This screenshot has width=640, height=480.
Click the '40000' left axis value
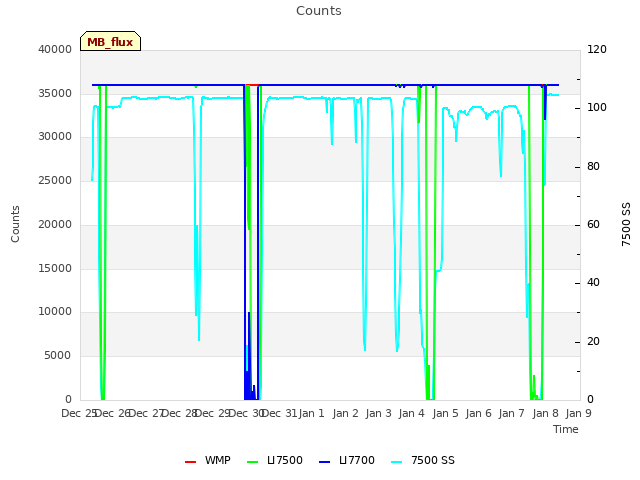[x=55, y=49]
